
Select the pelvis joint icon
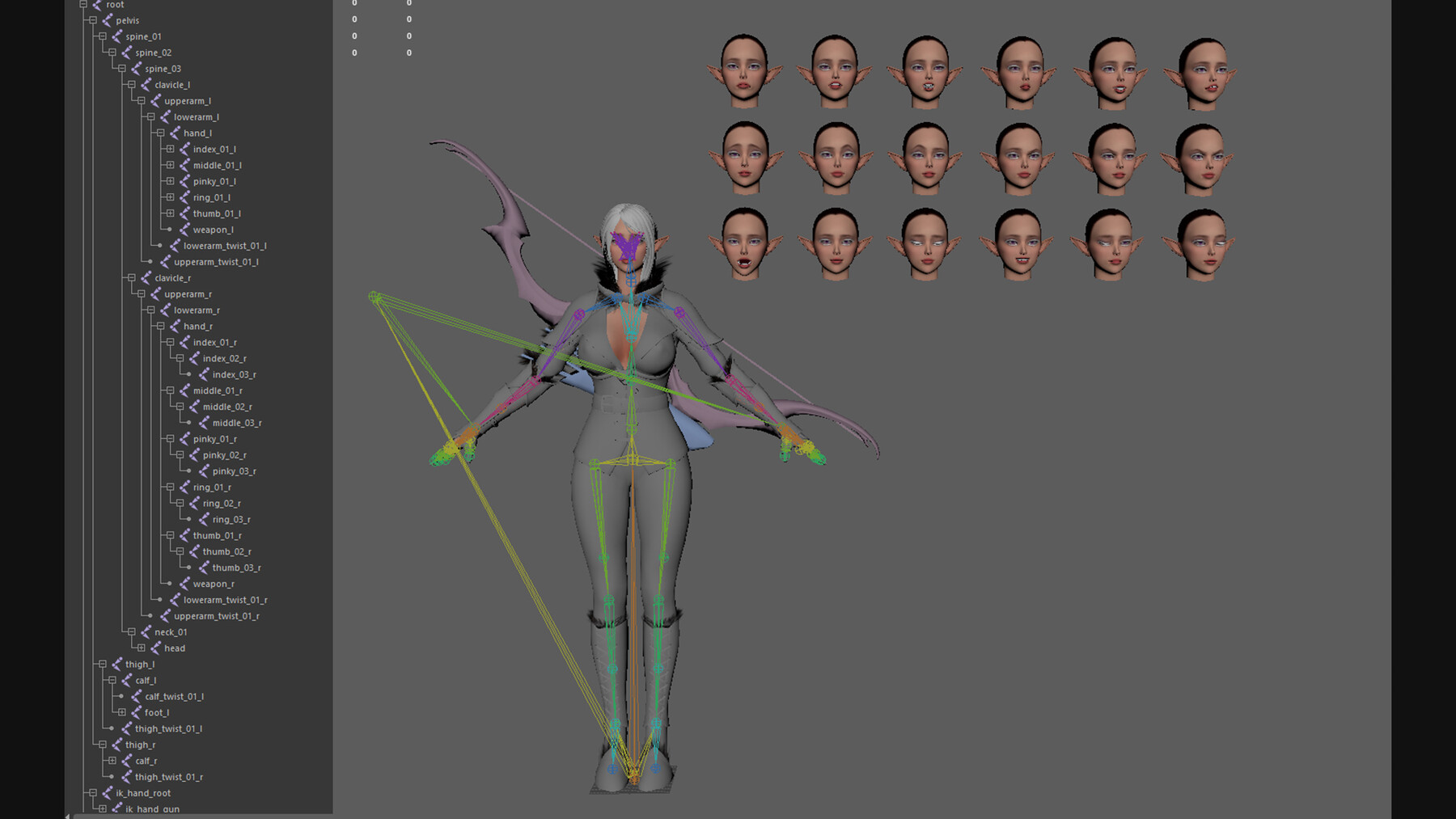pyautogui.click(x=108, y=20)
